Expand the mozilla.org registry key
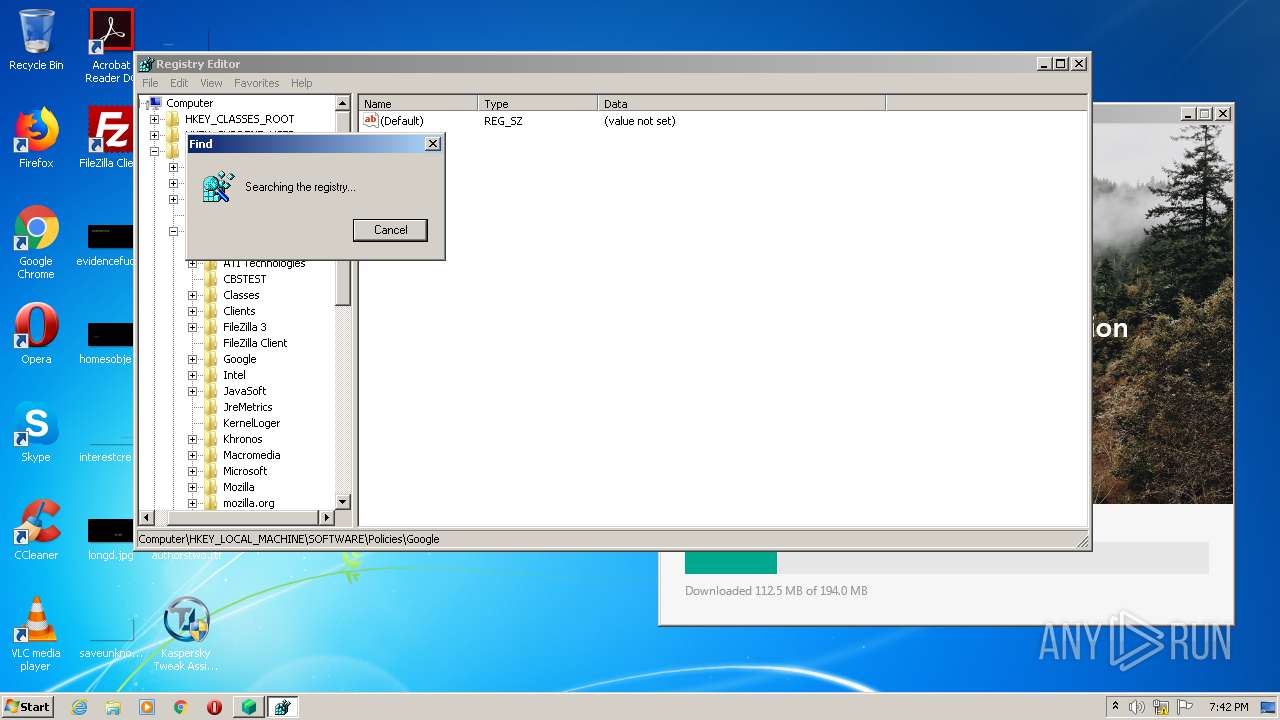Viewport: 1280px width, 720px height. pos(192,503)
